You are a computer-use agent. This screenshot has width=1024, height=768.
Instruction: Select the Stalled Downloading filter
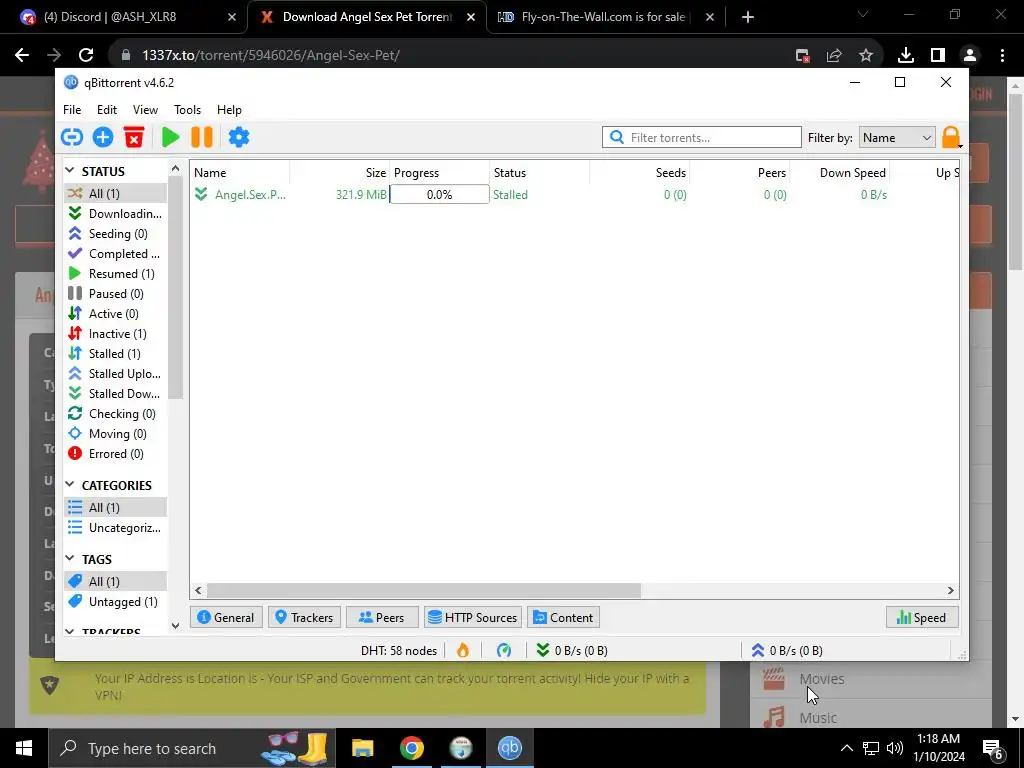pyautogui.click(x=116, y=394)
